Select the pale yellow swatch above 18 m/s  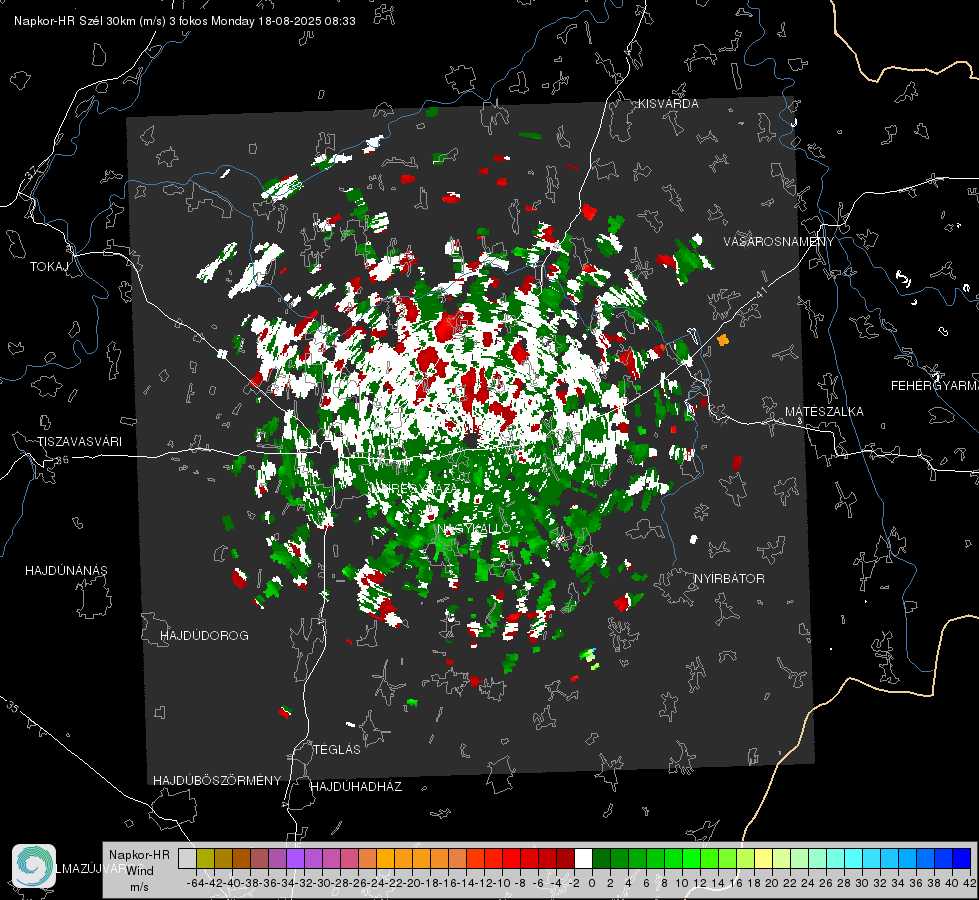764,859
